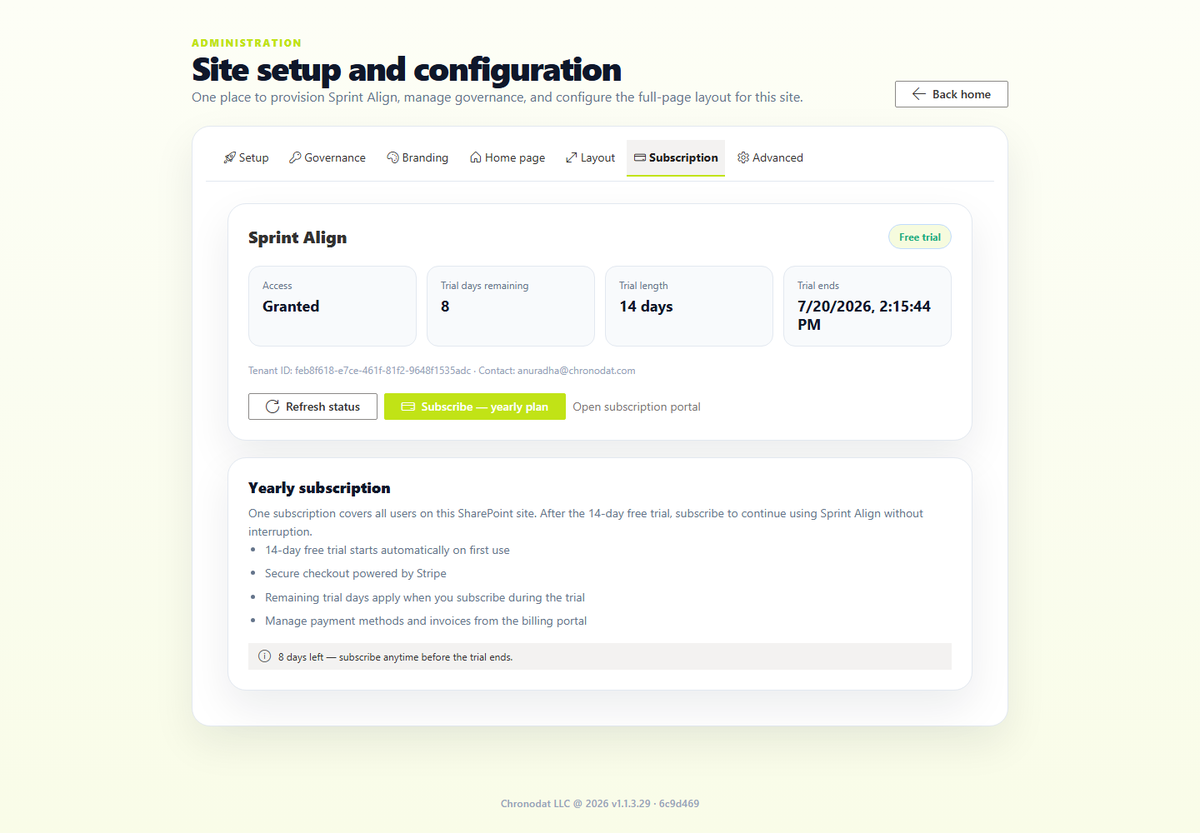
Task: Click the Back home button
Action: tap(951, 94)
